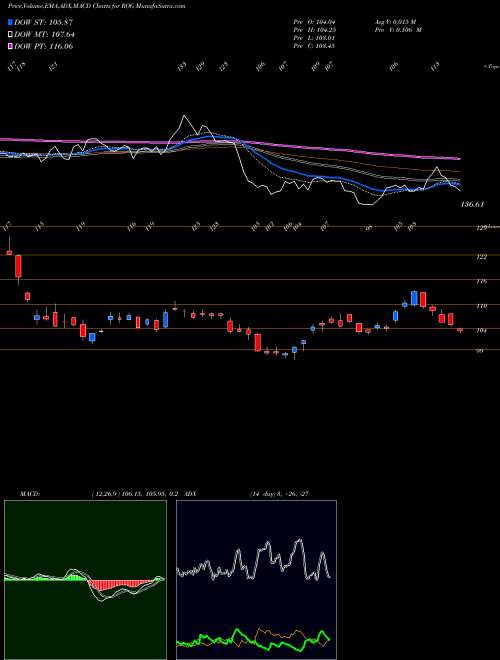
Task: Click the ADX panel heading
Action: (x=191, y=493)
